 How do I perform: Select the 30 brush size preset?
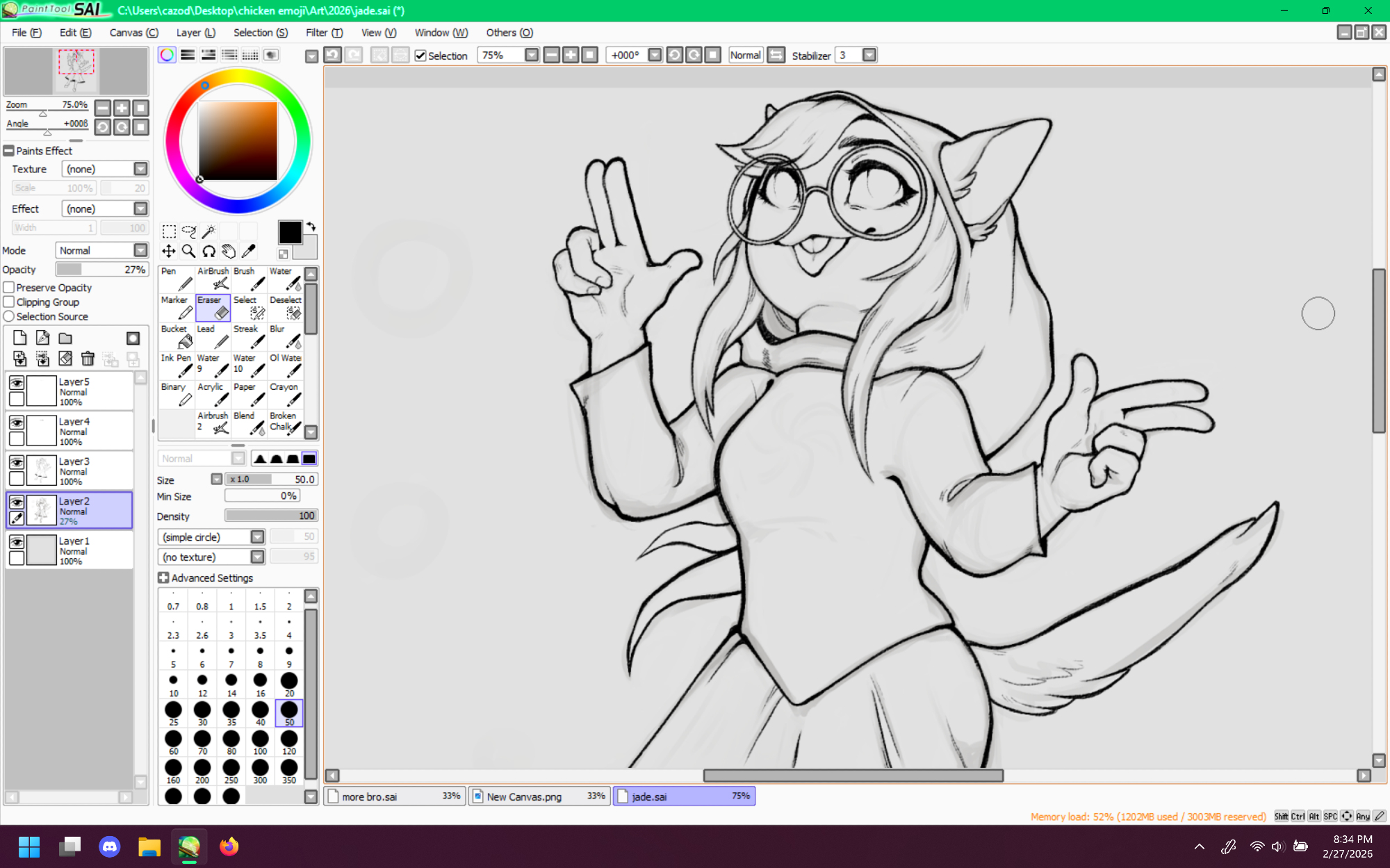click(202, 712)
